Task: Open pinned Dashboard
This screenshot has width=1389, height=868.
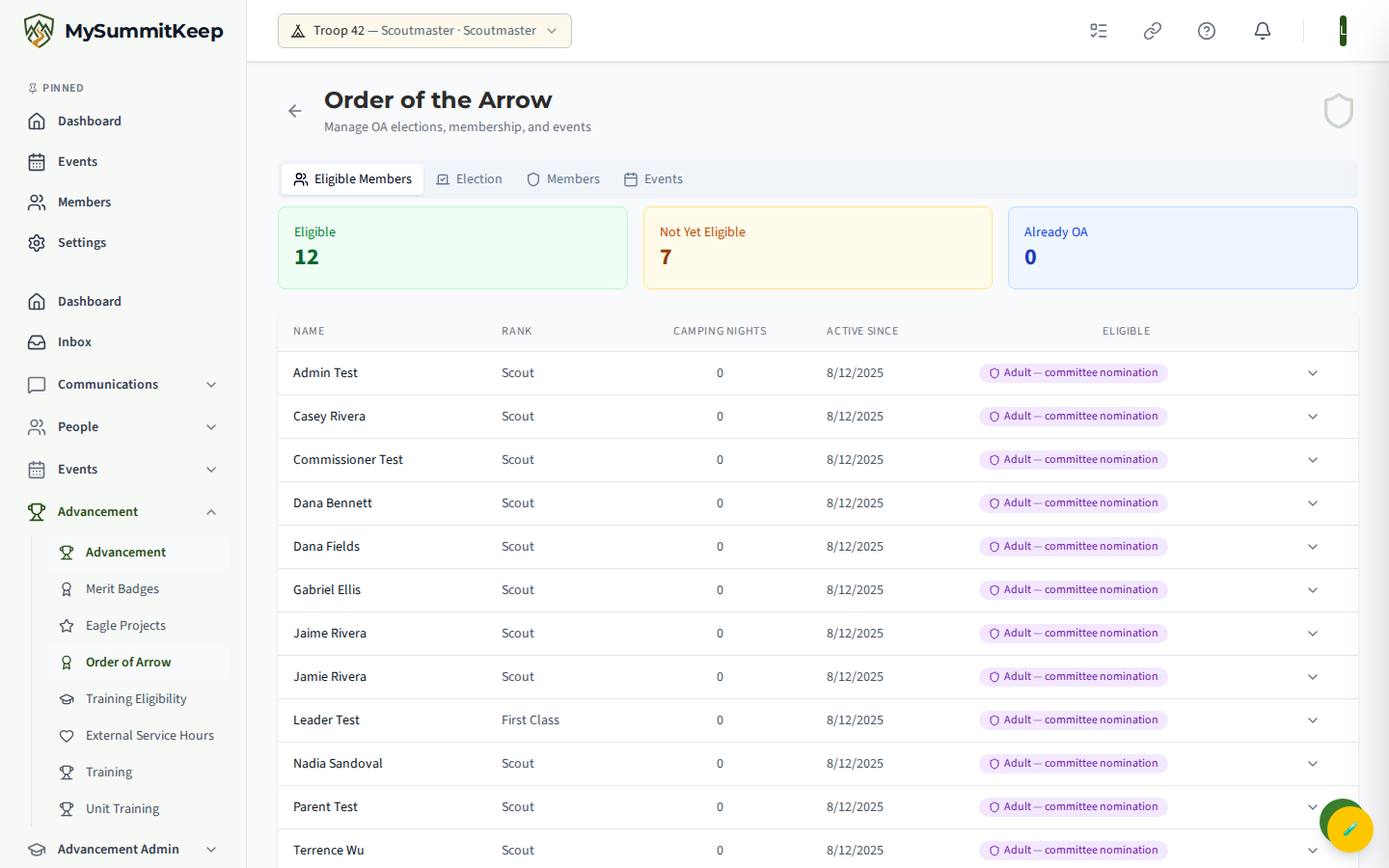Action: coord(123,121)
